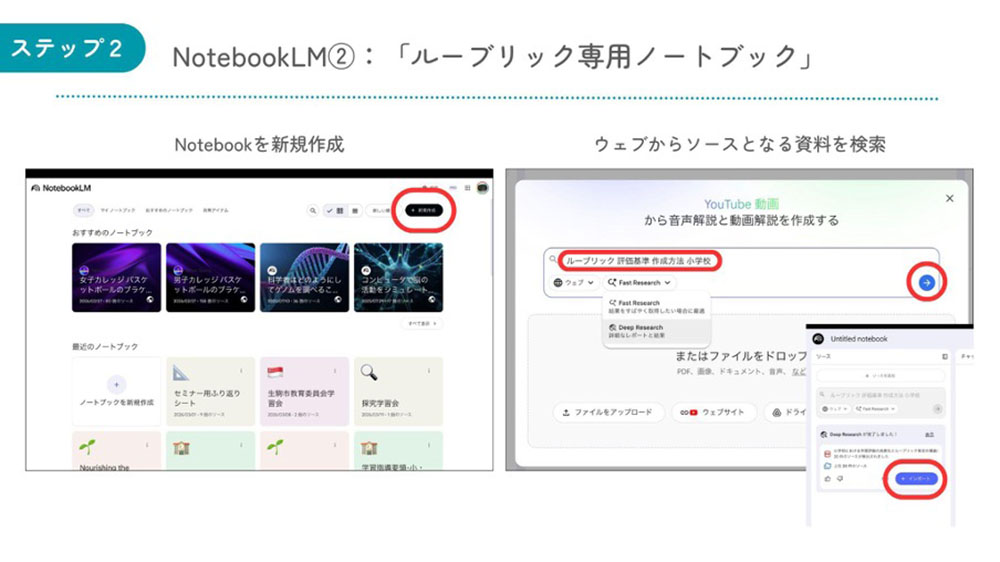Open options menu on セミナー用ふり返りシート card
This screenshot has height=562, width=1000.
tap(241, 371)
